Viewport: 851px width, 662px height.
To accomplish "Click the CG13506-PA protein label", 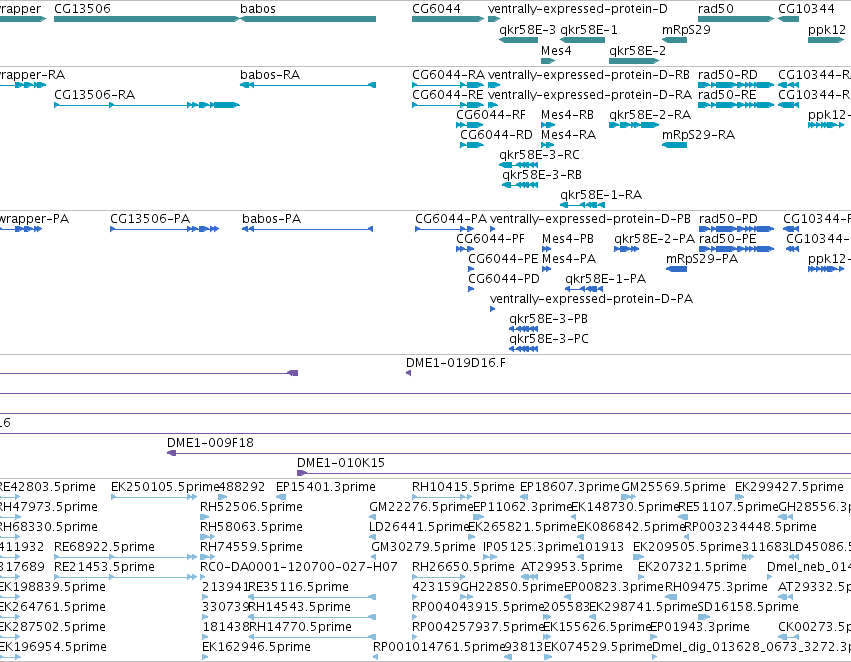I will pyautogui.click(x=150, y=219).
